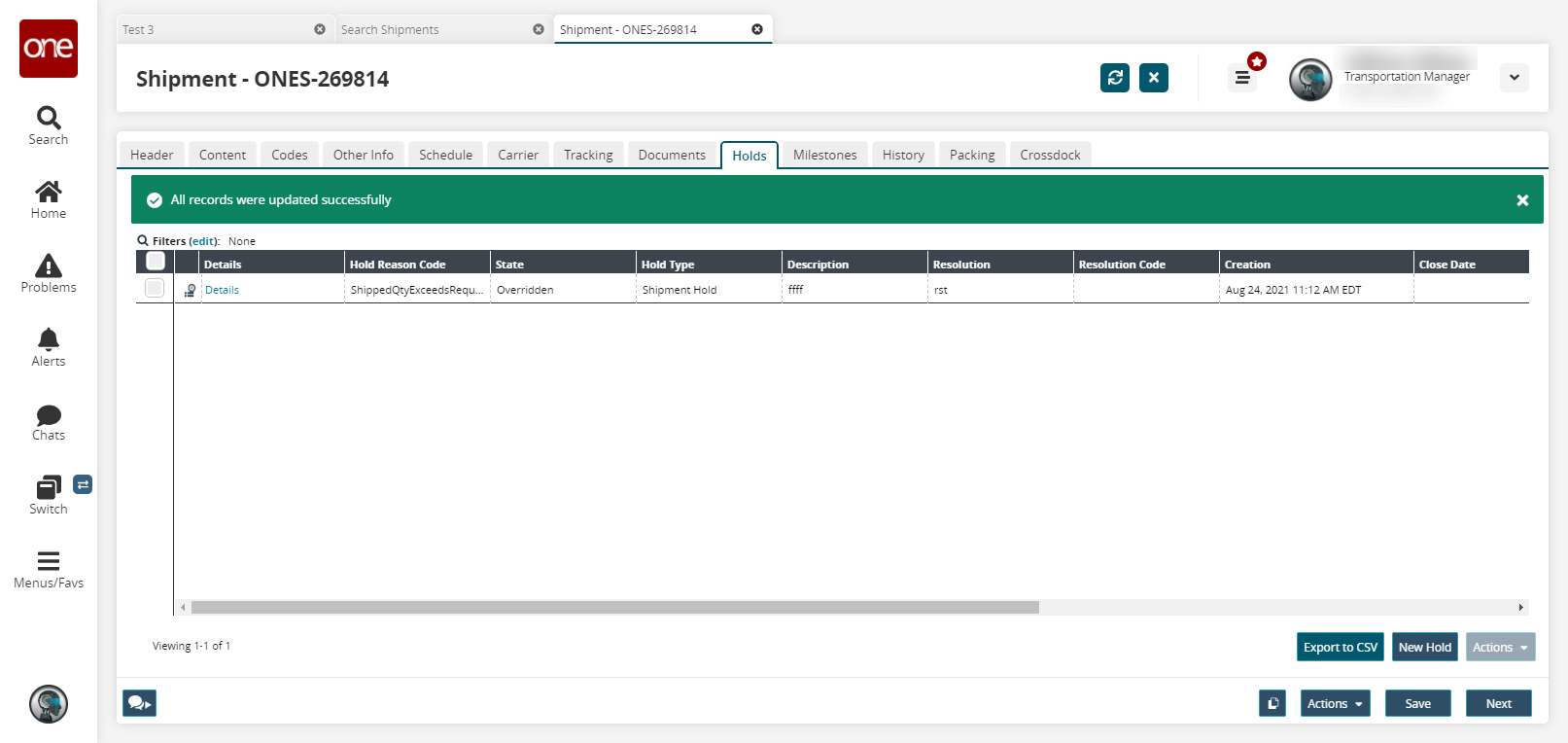This screenshot has height=743, width=1568.
Task: Expand the user profile dropdown arrow
Action: (1514, 78)
